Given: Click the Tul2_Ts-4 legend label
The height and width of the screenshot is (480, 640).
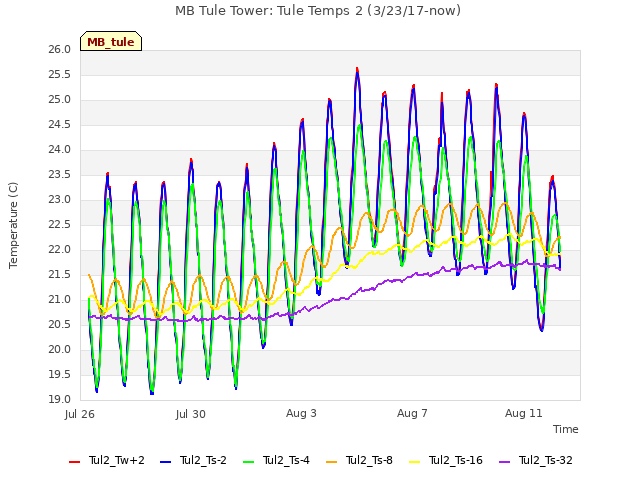Looking at the screenshot, I should point(286,460).
